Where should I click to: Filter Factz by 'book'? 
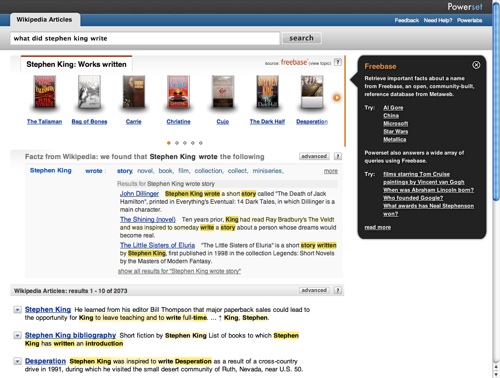[166, 171]
